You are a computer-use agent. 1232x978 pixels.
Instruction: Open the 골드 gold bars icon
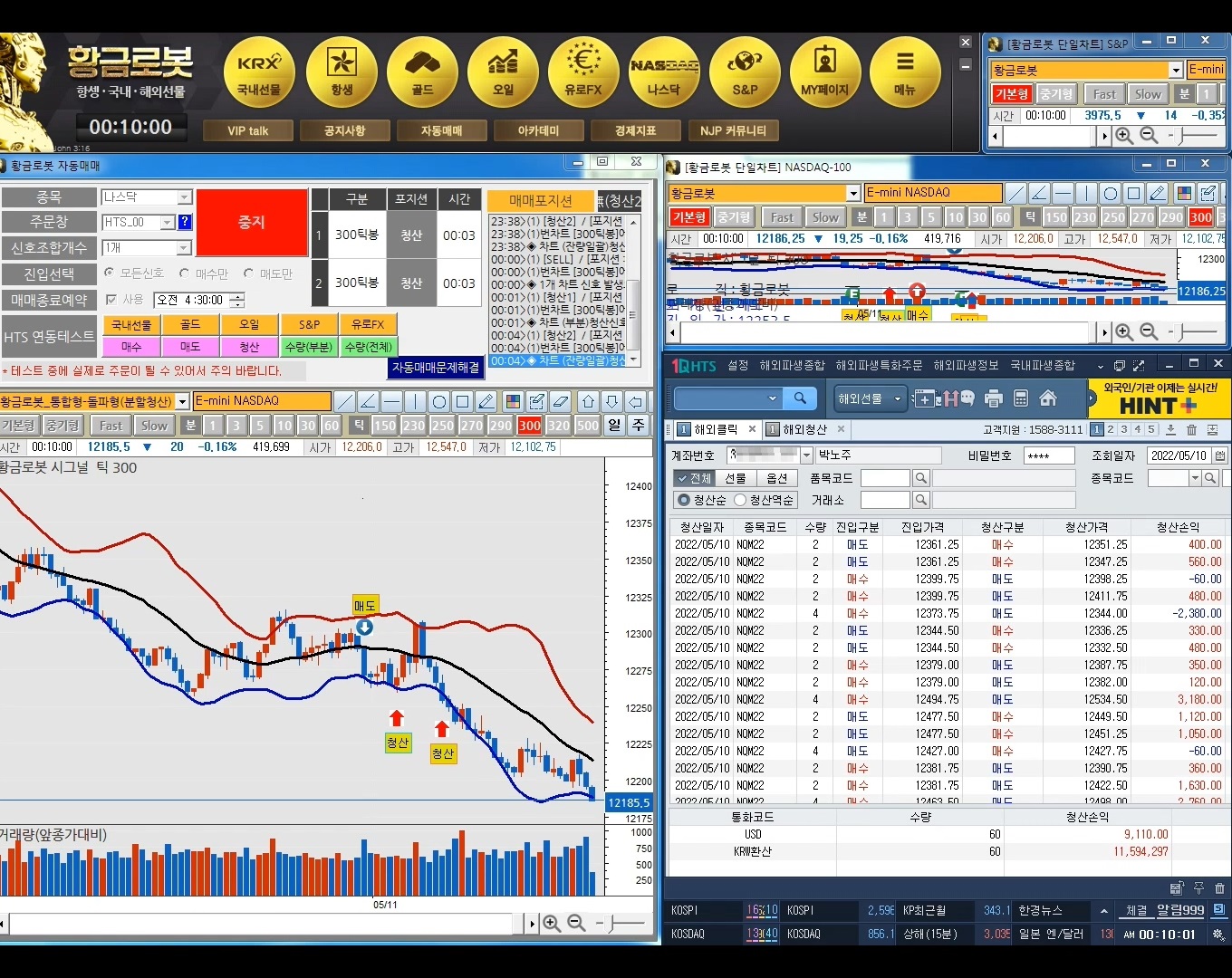pyautogui.click(x=422, y=72)
